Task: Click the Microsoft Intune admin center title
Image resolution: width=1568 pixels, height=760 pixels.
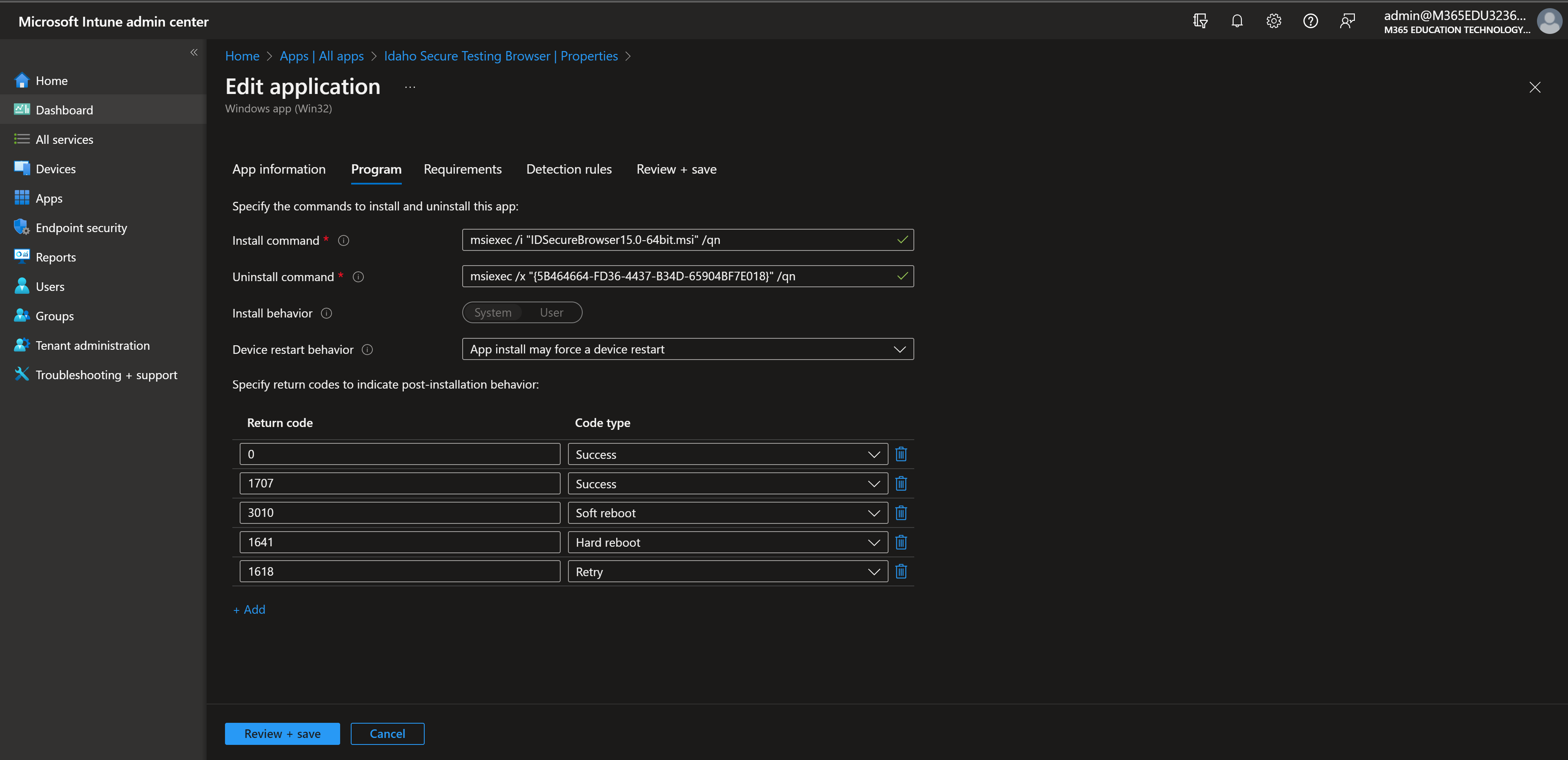Action: (x=113, y=21)
